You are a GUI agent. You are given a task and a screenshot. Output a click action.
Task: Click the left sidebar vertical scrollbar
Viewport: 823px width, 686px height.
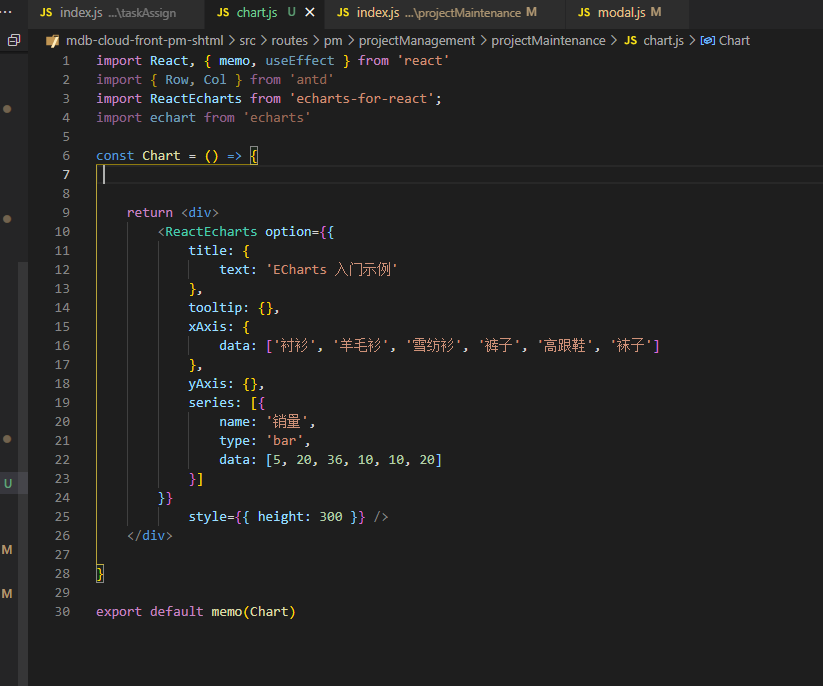23,472
